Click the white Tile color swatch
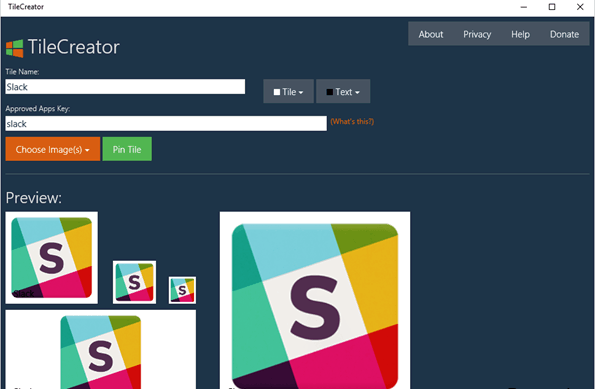 (x=277, y=92)
